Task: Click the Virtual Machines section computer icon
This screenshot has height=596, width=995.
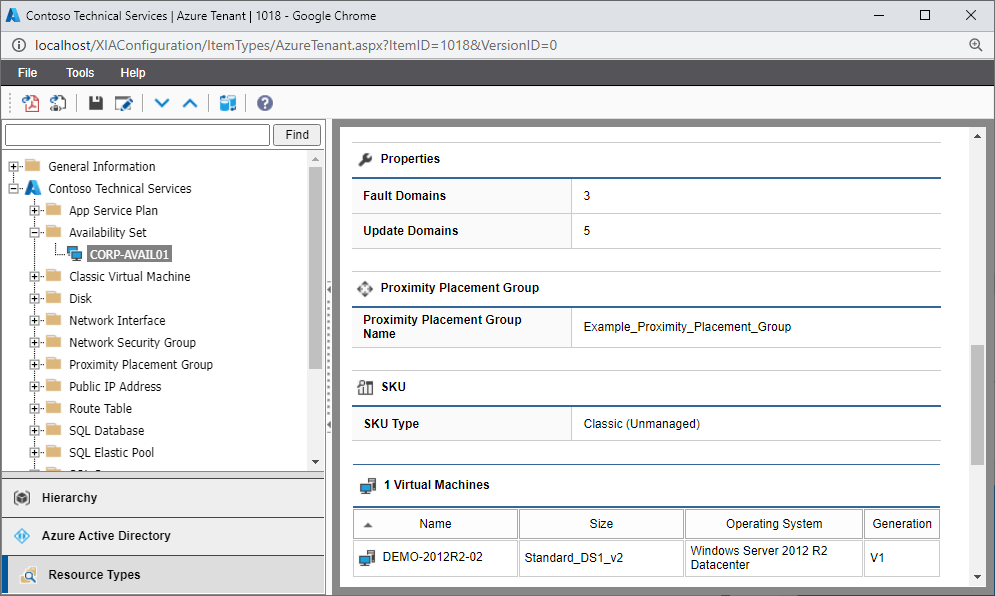Action: coord(367,486)
